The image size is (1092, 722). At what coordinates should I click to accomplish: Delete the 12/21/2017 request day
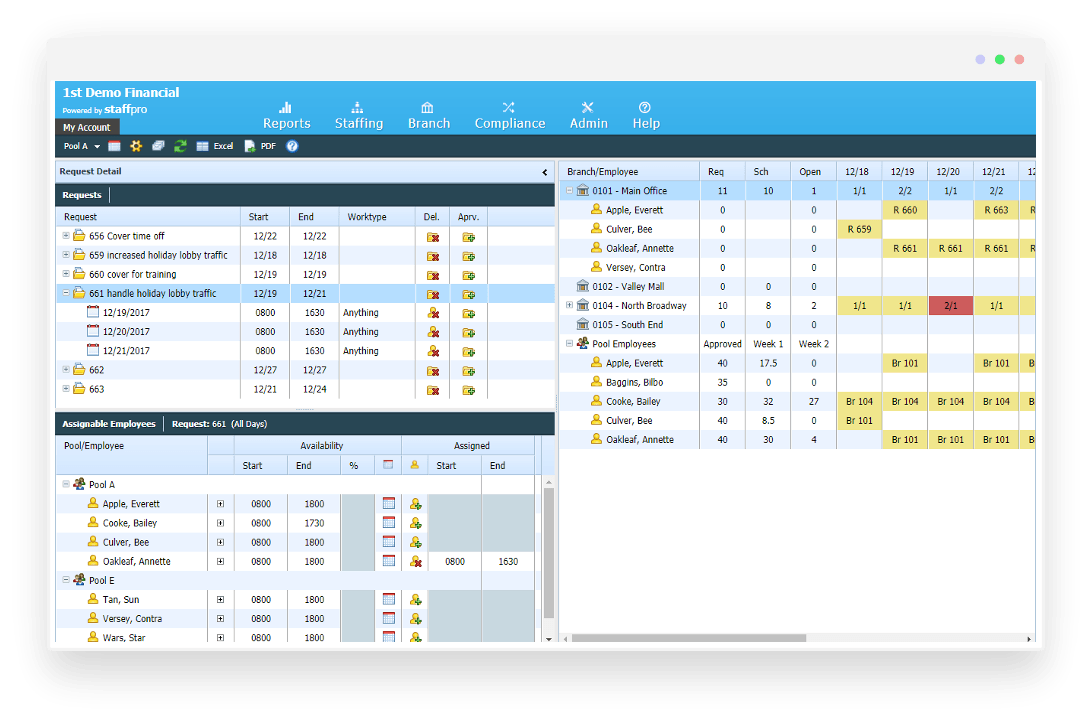pos(433,352)
